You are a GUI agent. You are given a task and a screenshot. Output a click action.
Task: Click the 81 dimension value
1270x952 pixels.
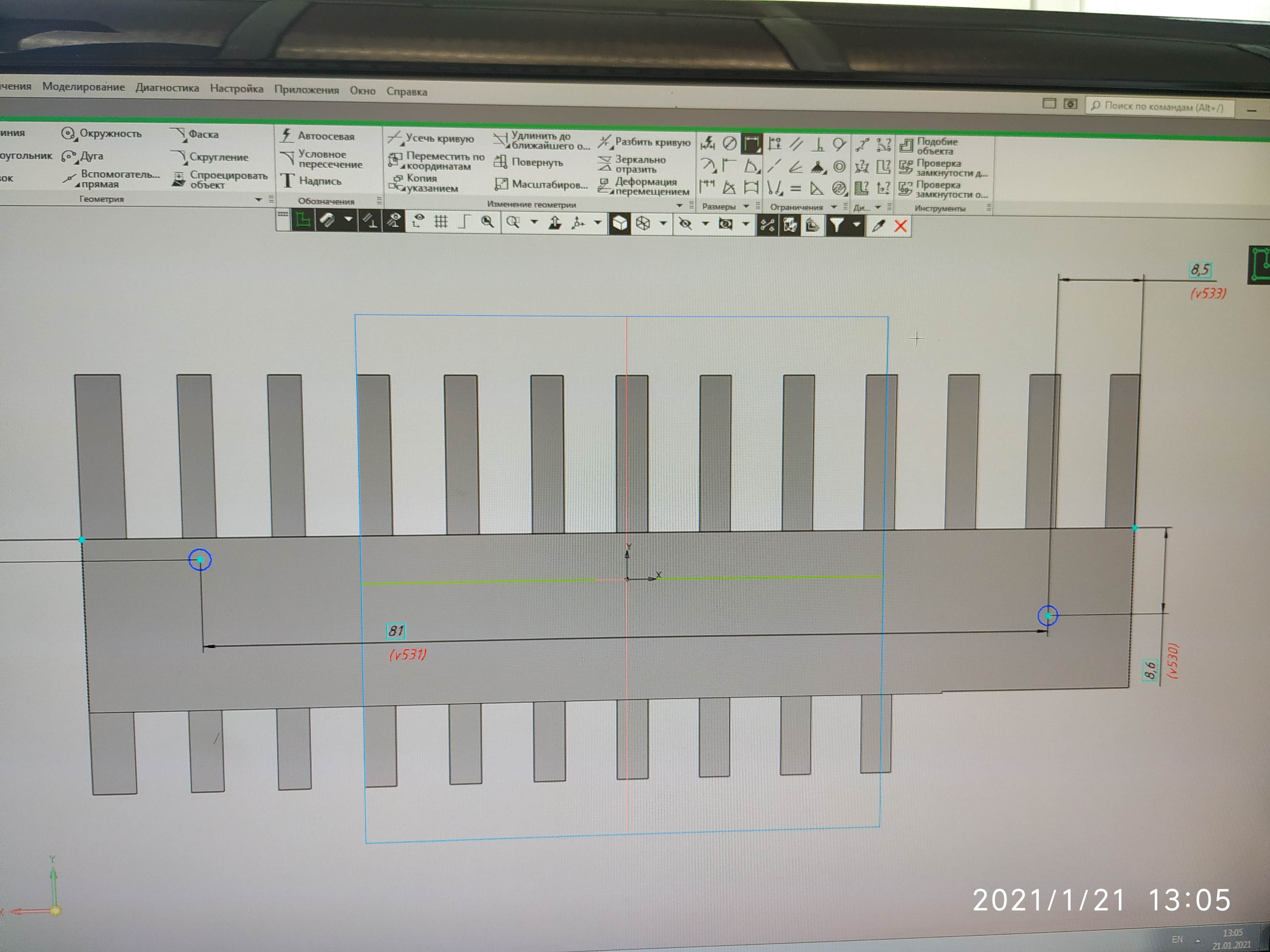point(396,631)
